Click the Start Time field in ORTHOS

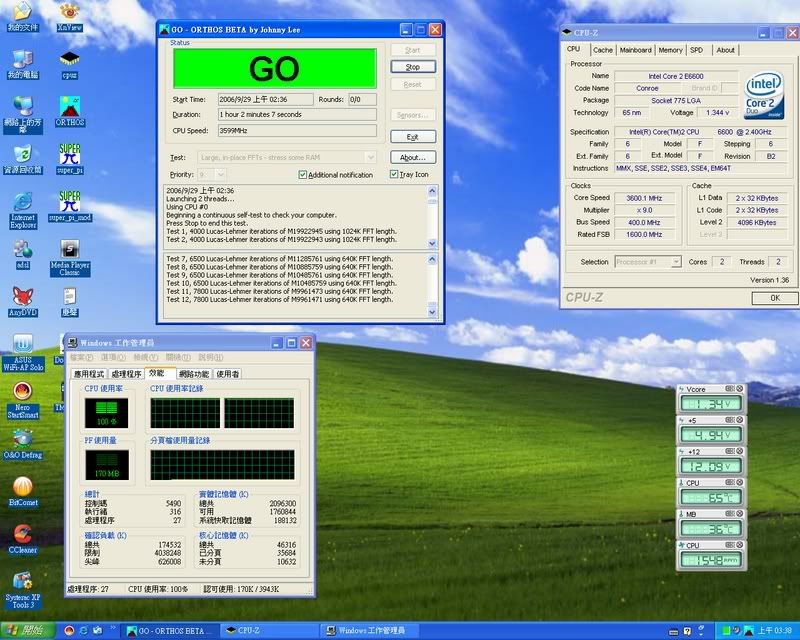coord(265,99)
